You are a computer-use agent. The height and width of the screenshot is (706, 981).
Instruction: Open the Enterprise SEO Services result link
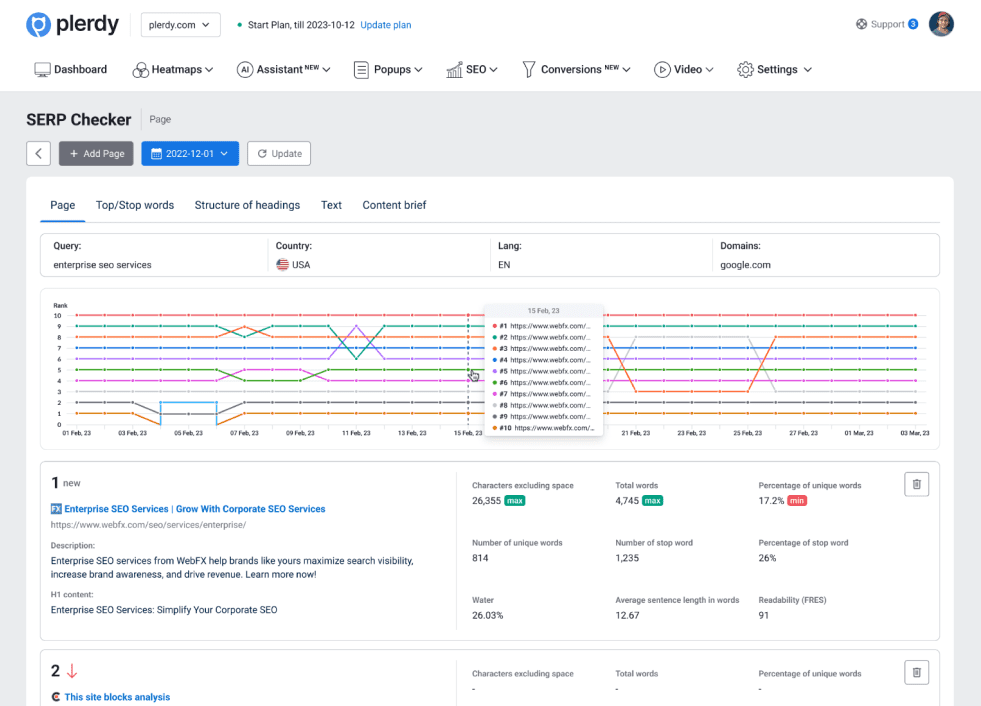tap(195, 509)
